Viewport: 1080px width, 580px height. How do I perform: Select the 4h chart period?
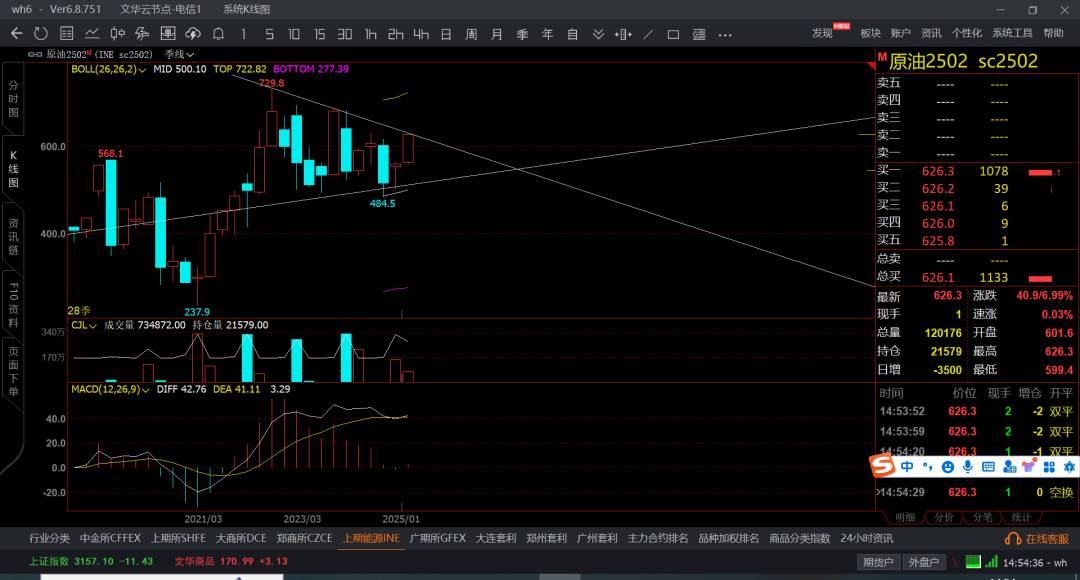click(421, 34)
